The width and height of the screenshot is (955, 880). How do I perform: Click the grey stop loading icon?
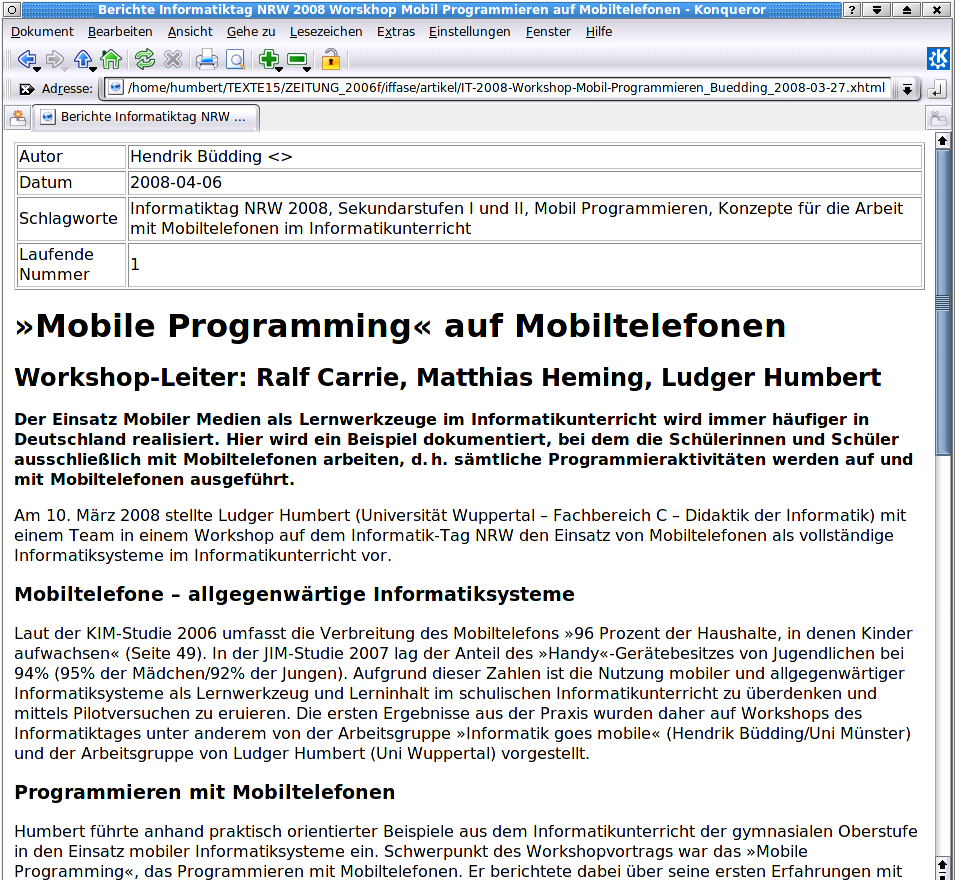(x=173, y=60)
